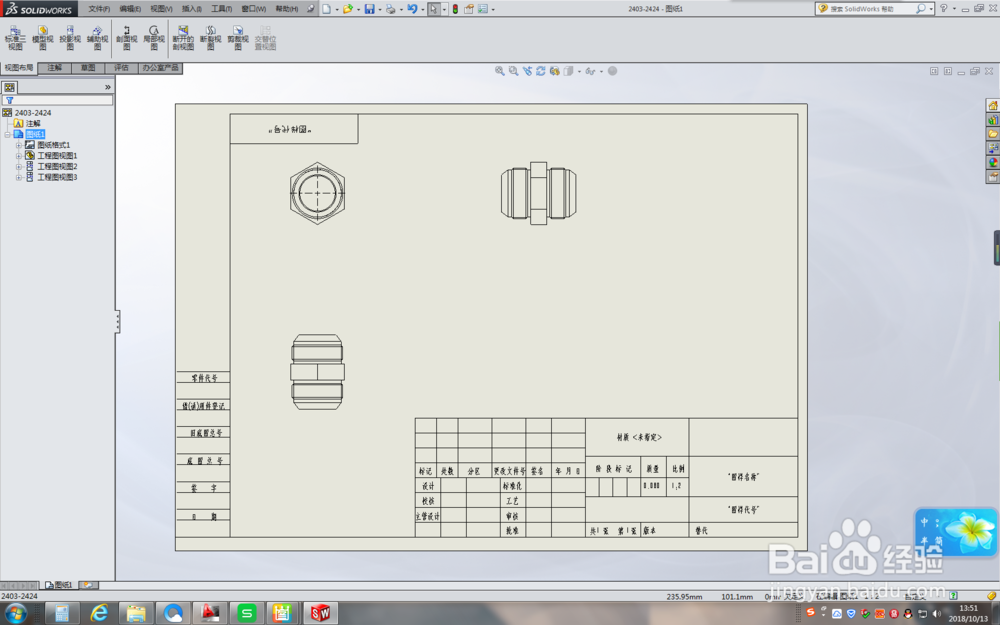
Task: Open the 视图(V) menu
Action: [161, 9]
